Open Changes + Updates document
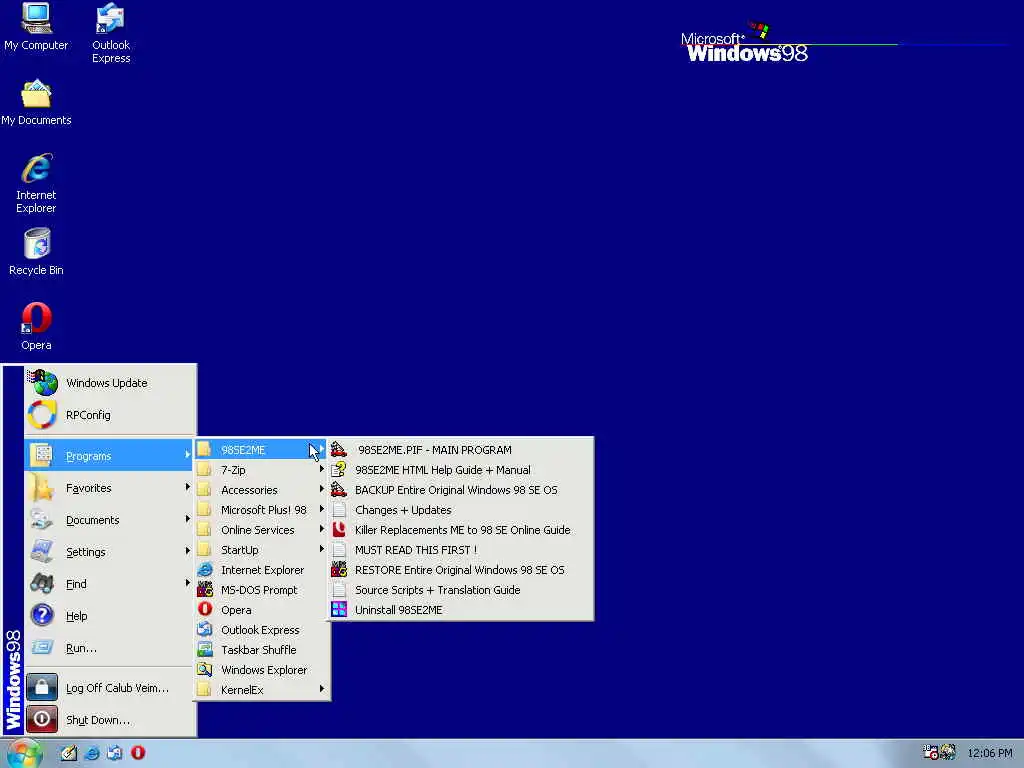This screenshot has width=1024, height=768. click(x=461, y=510)
